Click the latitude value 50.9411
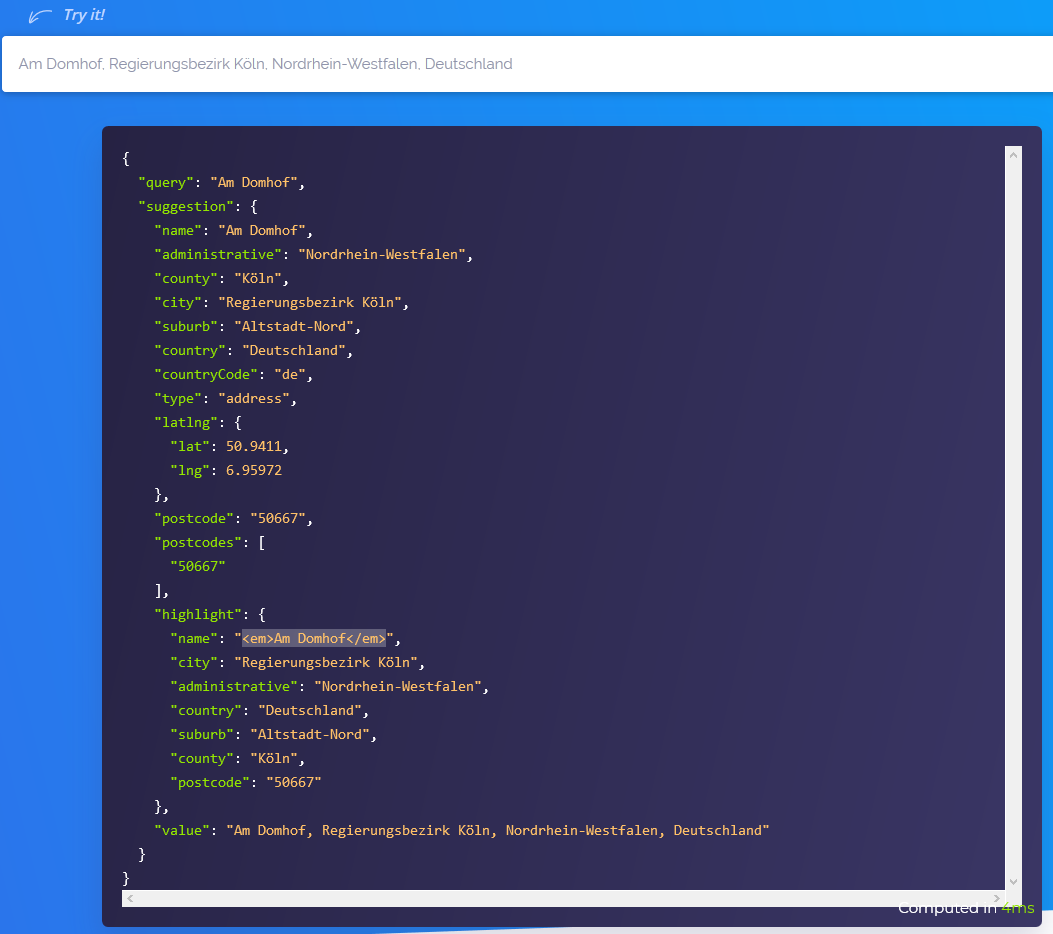1053x934 pixels. click(252, 446)
